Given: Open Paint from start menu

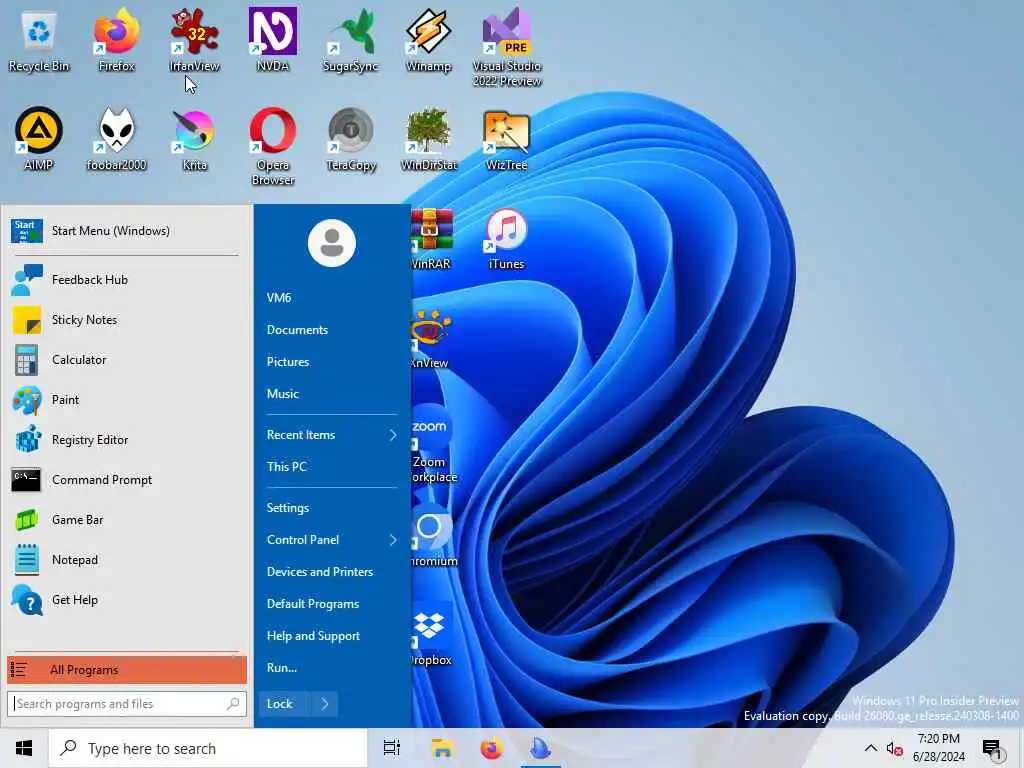Looking at the screenshot, I should 127,400.
